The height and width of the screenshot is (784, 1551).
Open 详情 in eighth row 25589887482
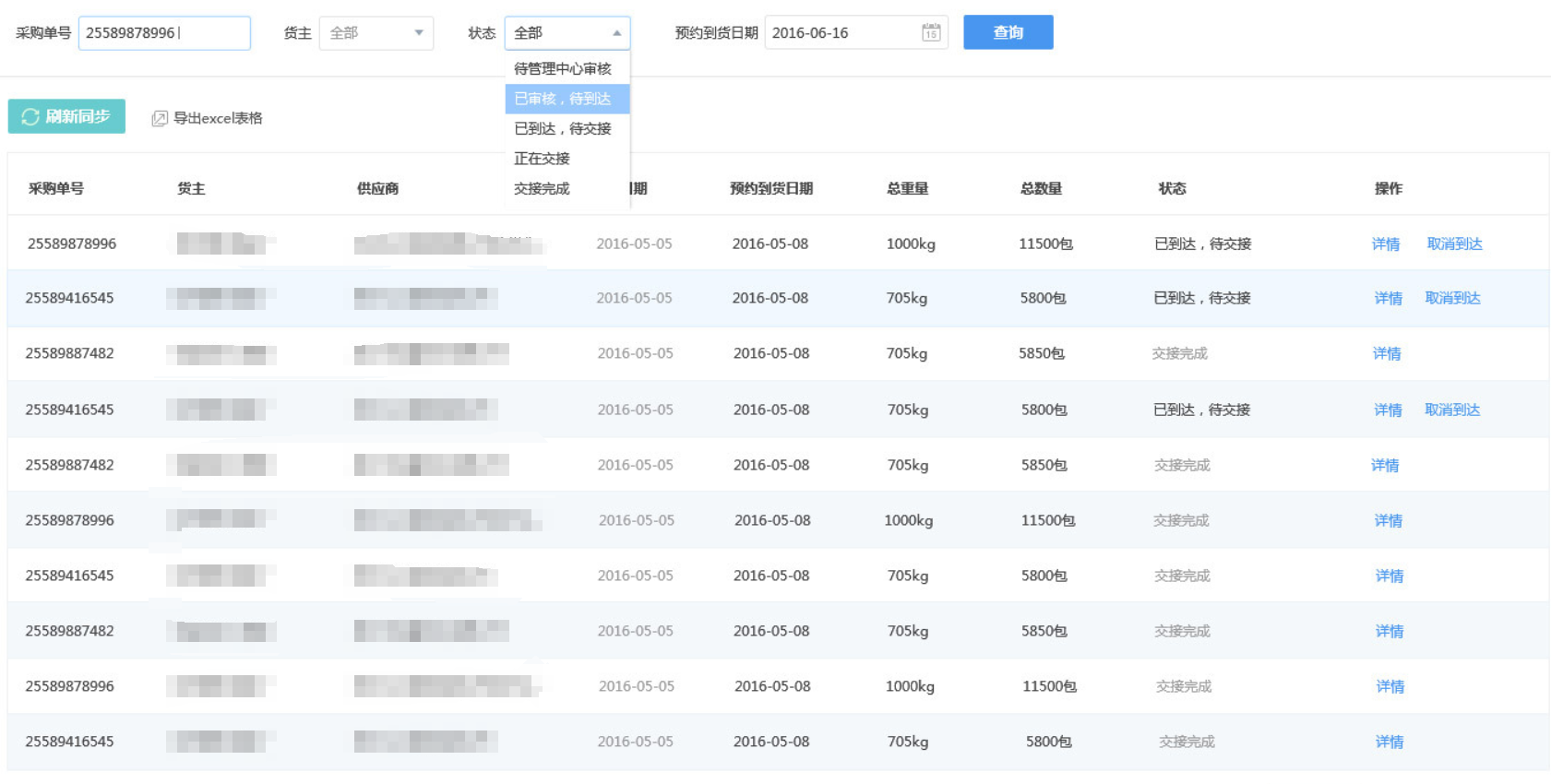pos(1390,631)
